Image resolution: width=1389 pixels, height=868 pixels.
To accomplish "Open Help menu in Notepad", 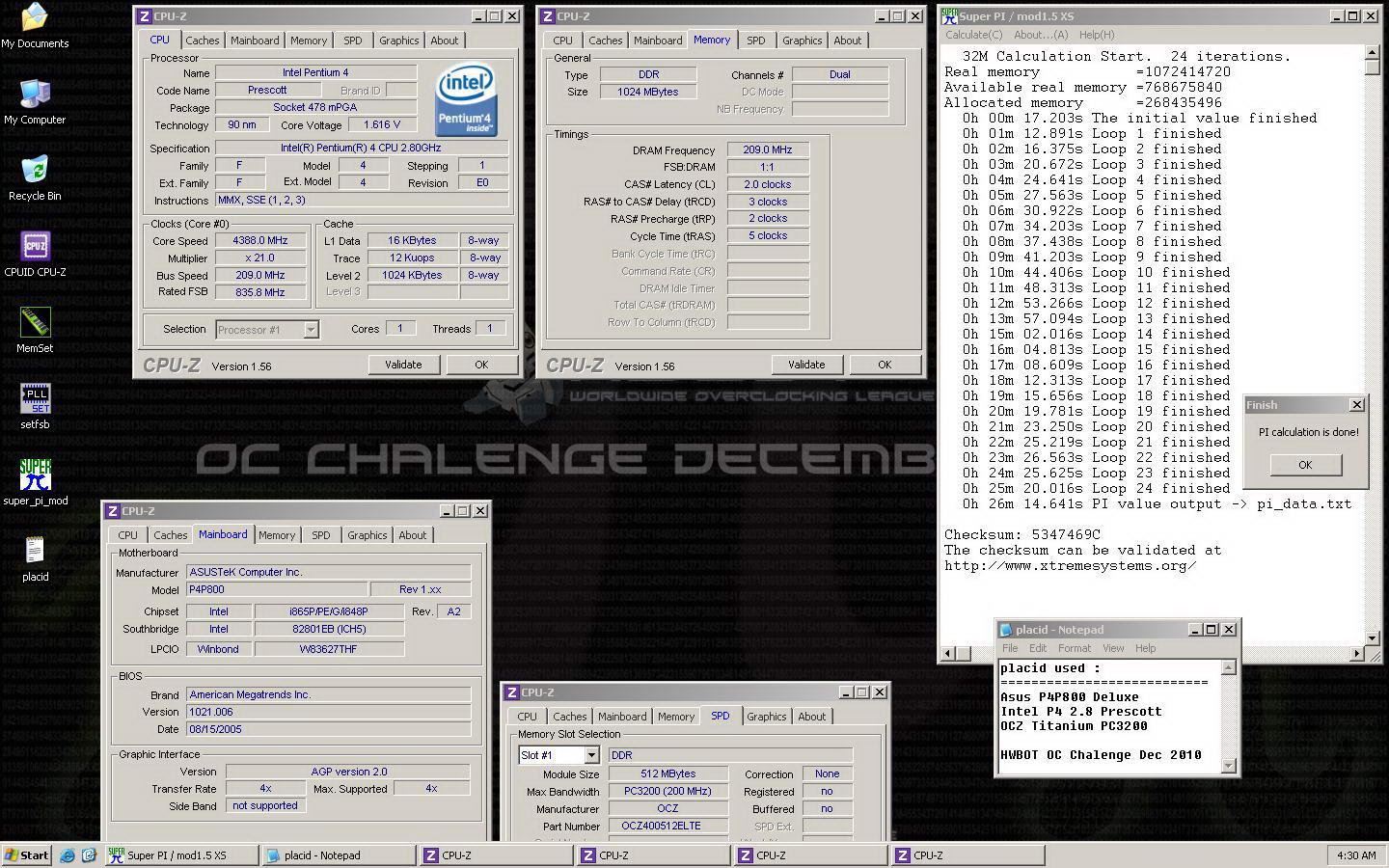I will click(x=1145, y=648).
